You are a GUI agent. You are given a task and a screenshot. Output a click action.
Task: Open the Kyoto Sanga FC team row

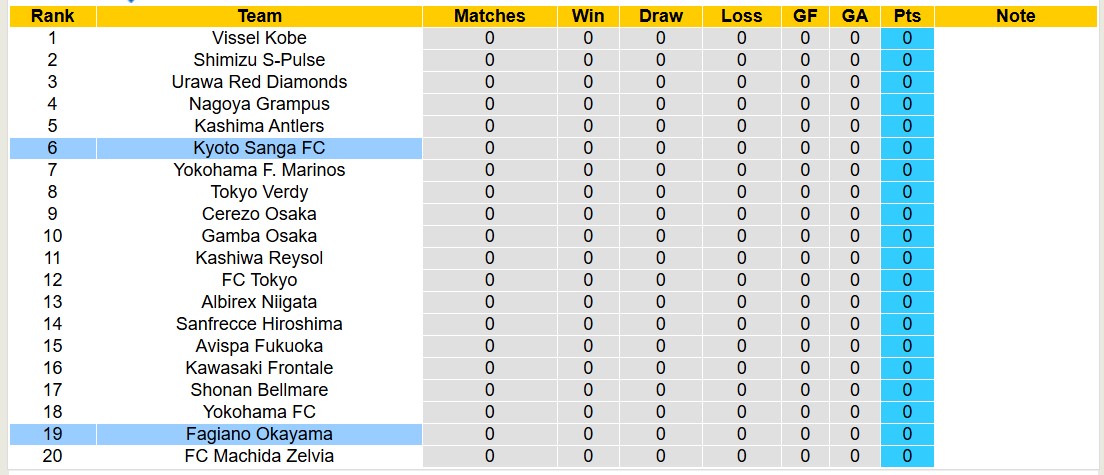259,148
